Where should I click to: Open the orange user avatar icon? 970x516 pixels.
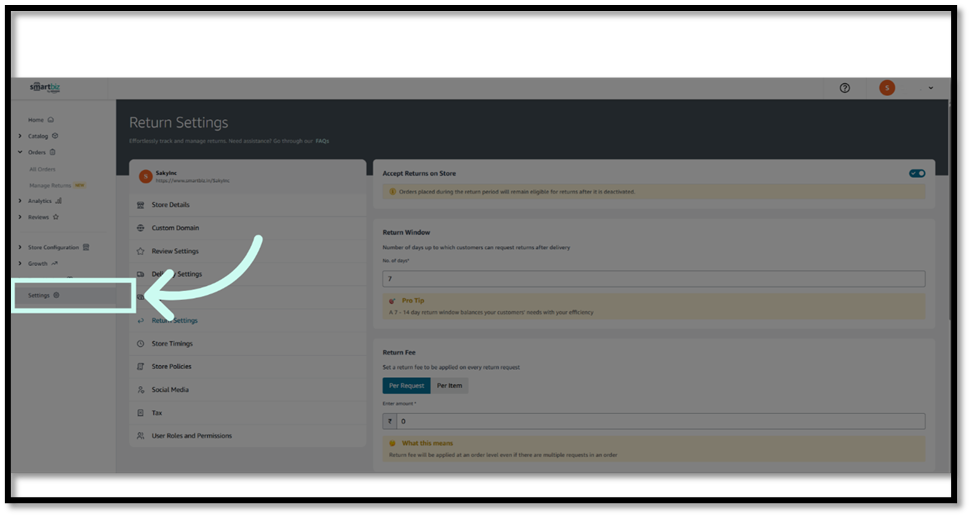click(887, 88)
